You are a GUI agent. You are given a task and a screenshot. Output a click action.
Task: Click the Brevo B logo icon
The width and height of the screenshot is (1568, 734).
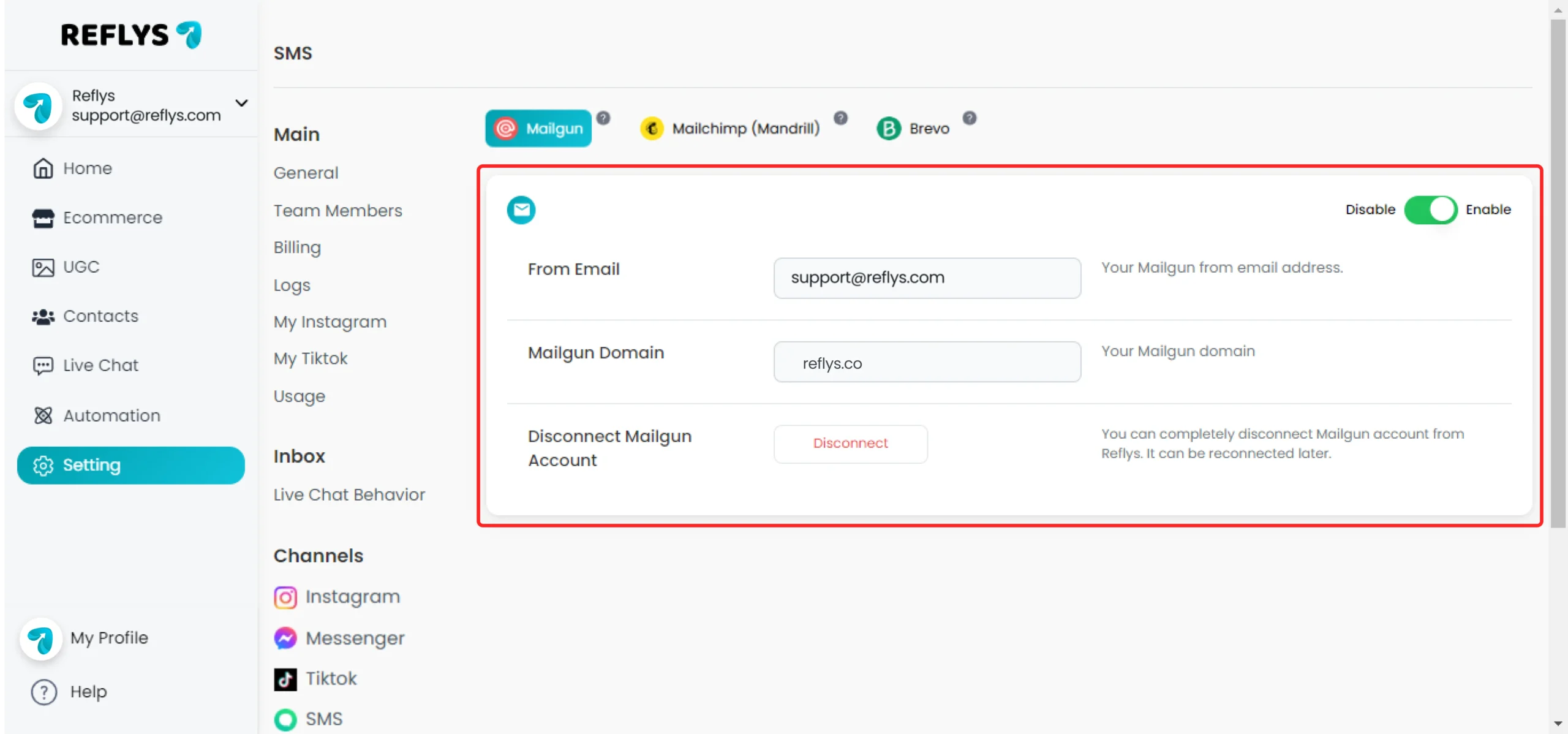889,129
